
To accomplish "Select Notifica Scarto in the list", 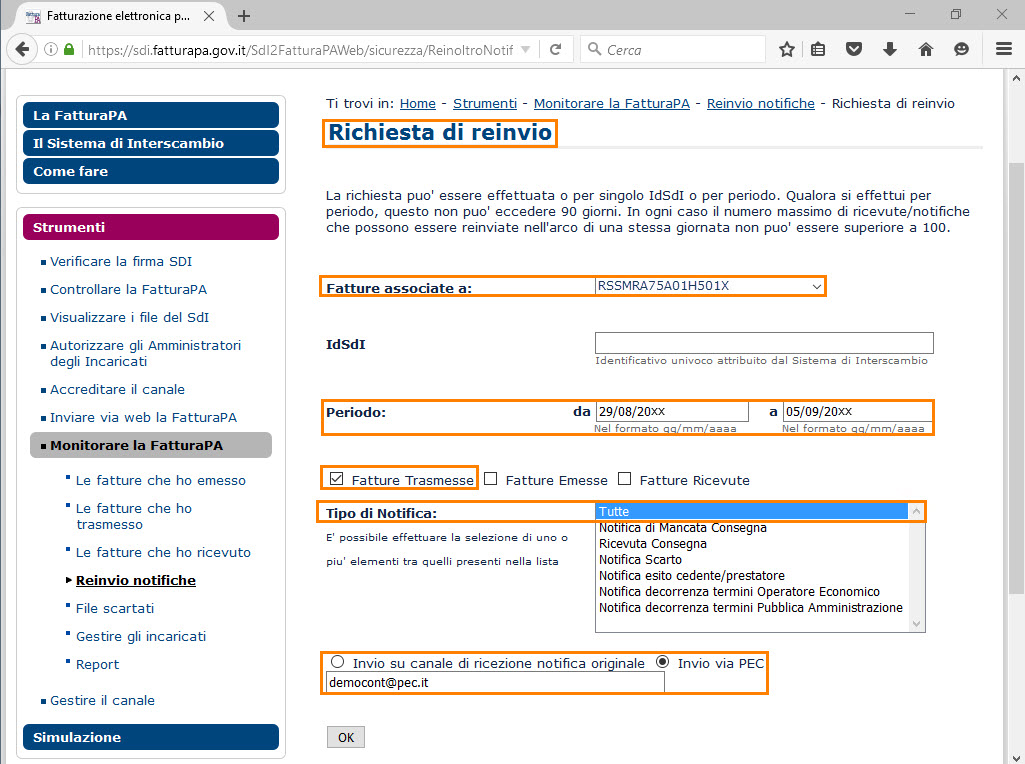I will [752, 560].
